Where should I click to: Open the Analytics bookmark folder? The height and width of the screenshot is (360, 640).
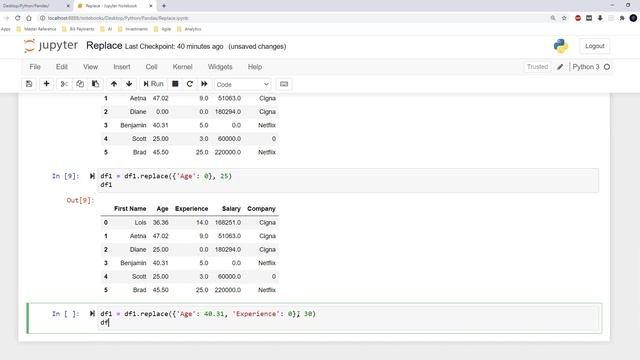[x=189, y=29]
